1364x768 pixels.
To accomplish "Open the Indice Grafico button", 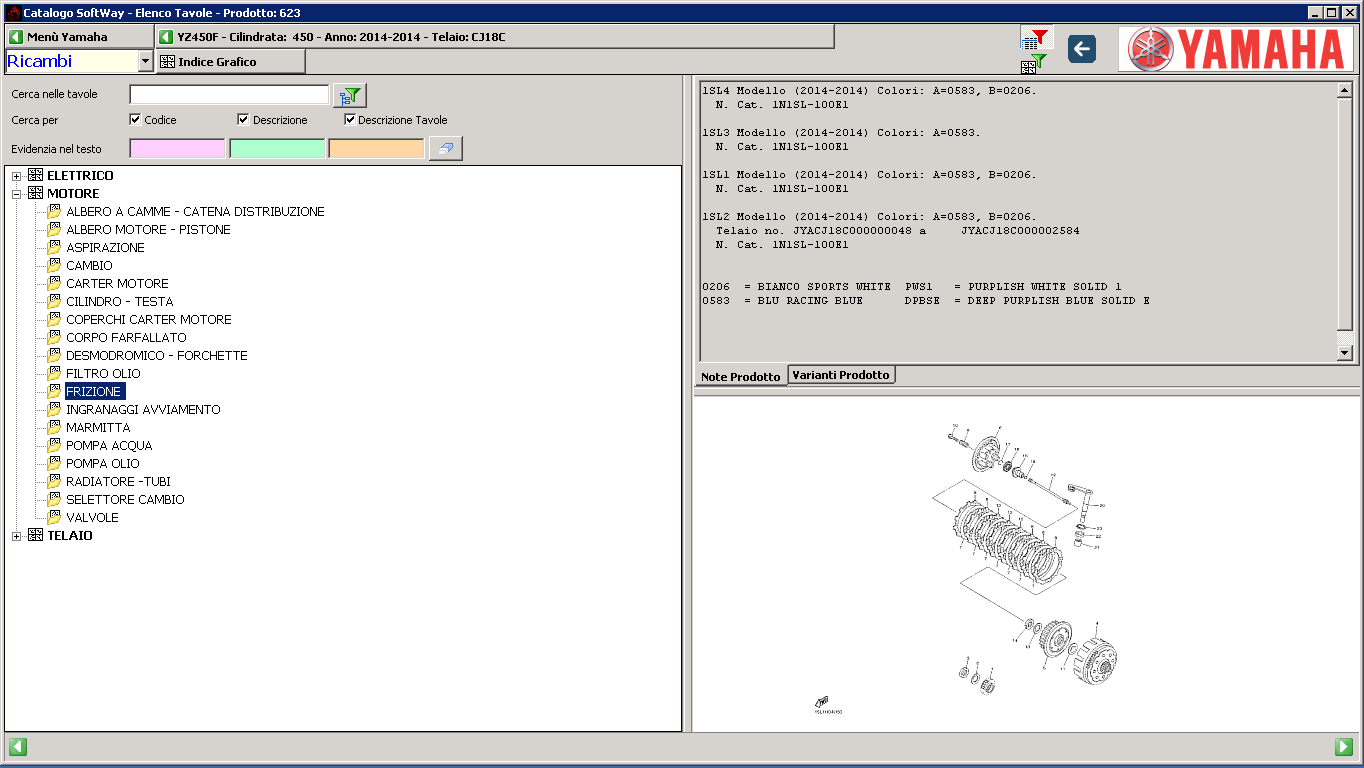I will point(230,61).
